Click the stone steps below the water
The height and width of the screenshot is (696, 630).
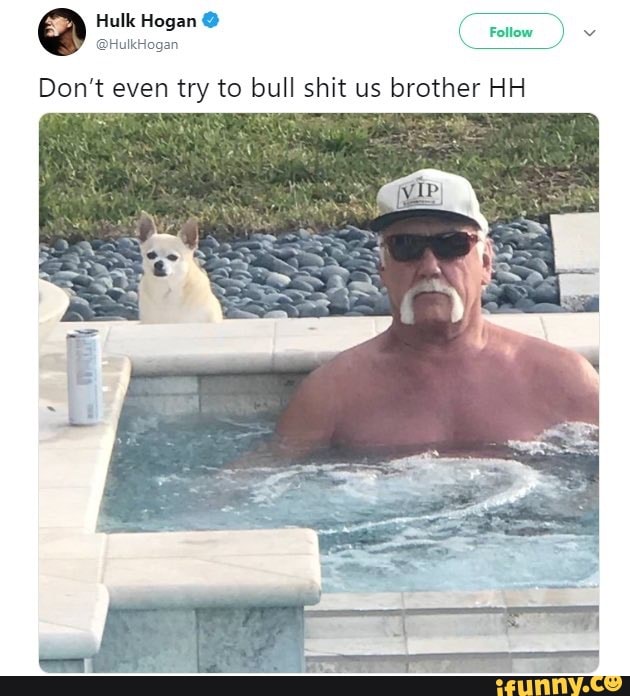(x=452, y=630)
